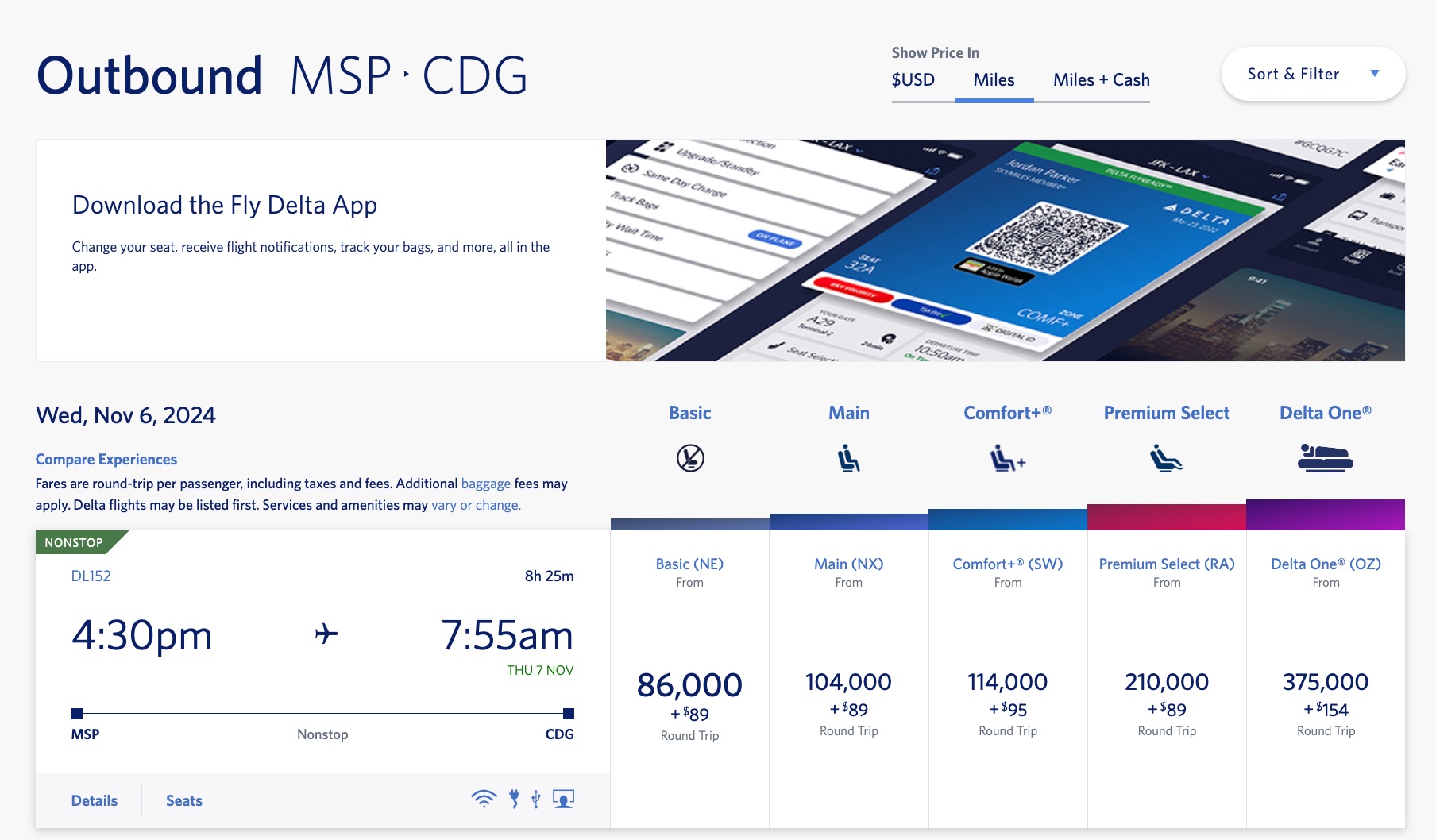The width and height of the screenshot is (1436, 840).
Task: Keep Miles selected under Show Price In
Action: click(994, 79)
